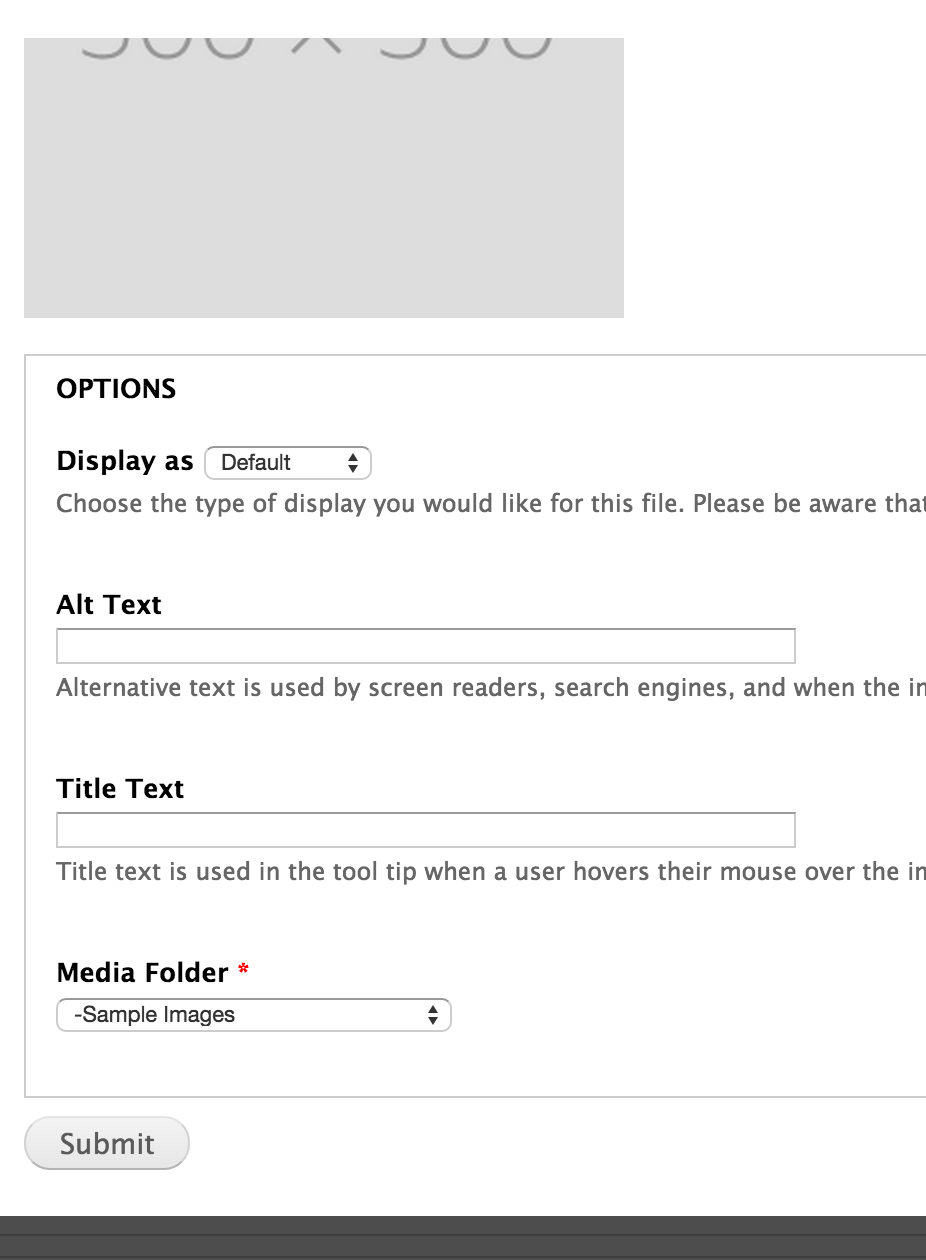Focus the Title Text input field
The height and width of the screenshot is (1260, 926).
[x=426, y=830]
